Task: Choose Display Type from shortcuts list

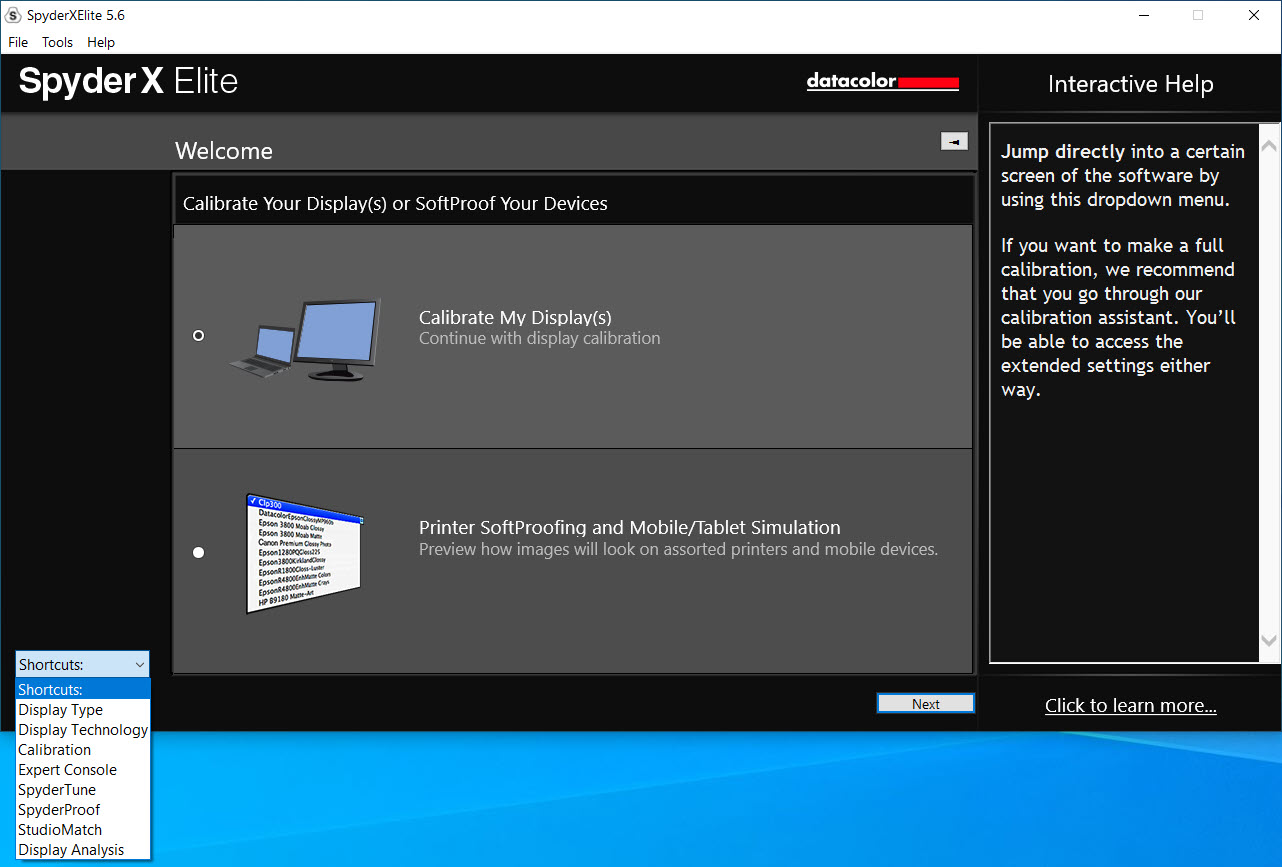Action: [x=83, y=709]
